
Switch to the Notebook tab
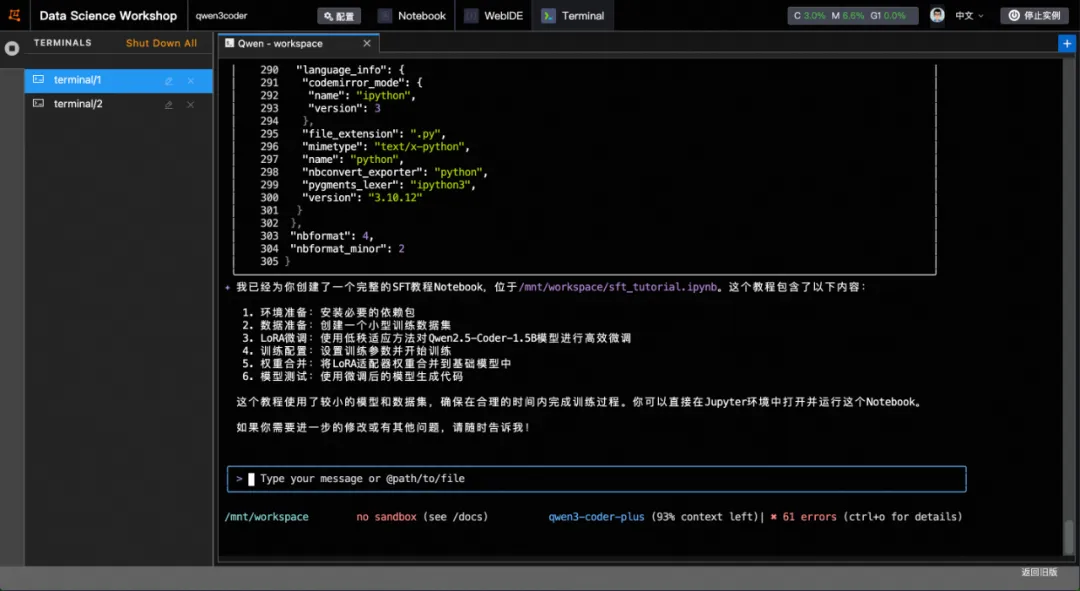click(413, 16)
